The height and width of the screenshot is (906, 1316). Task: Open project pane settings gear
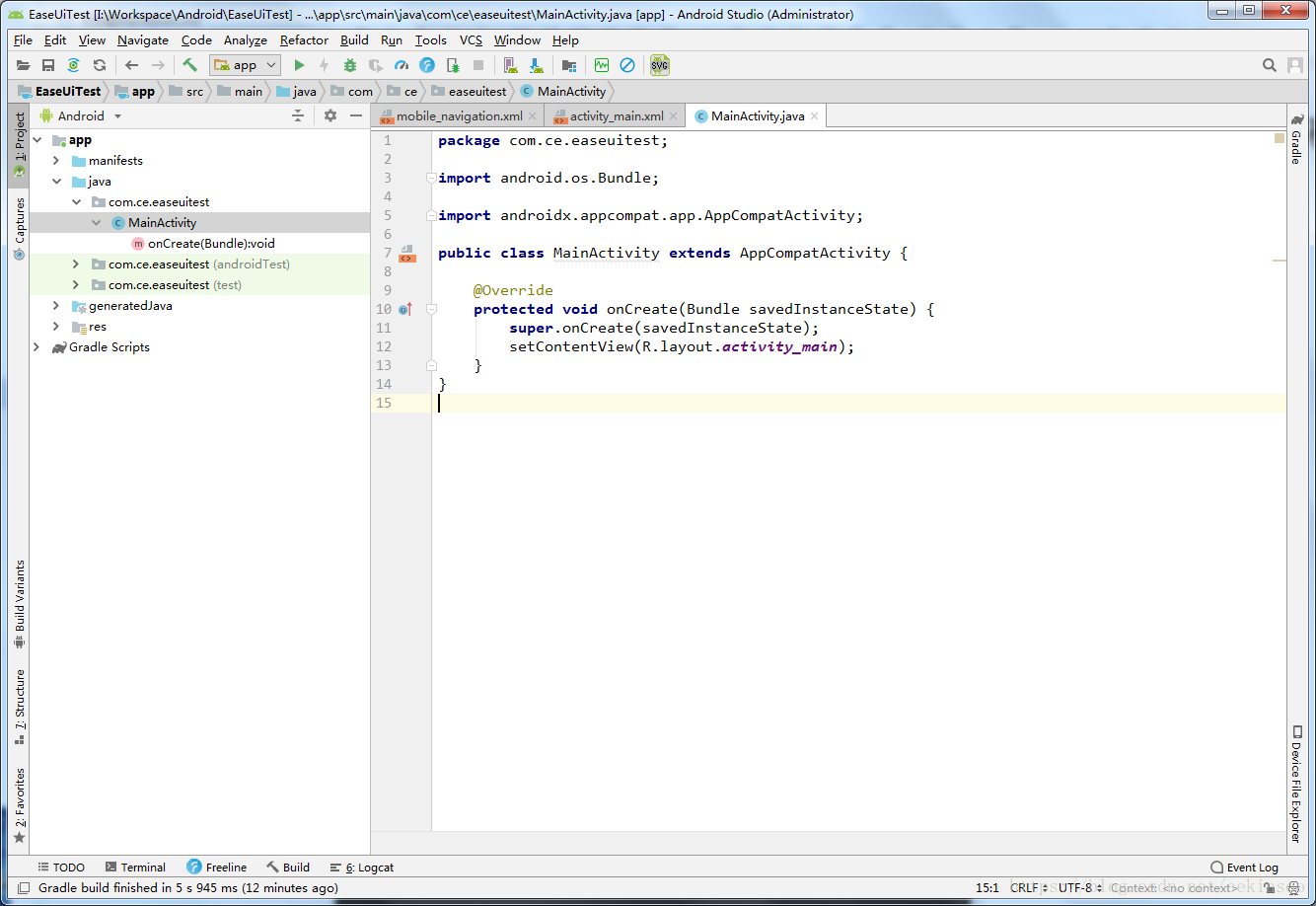(x=330, y=115)
